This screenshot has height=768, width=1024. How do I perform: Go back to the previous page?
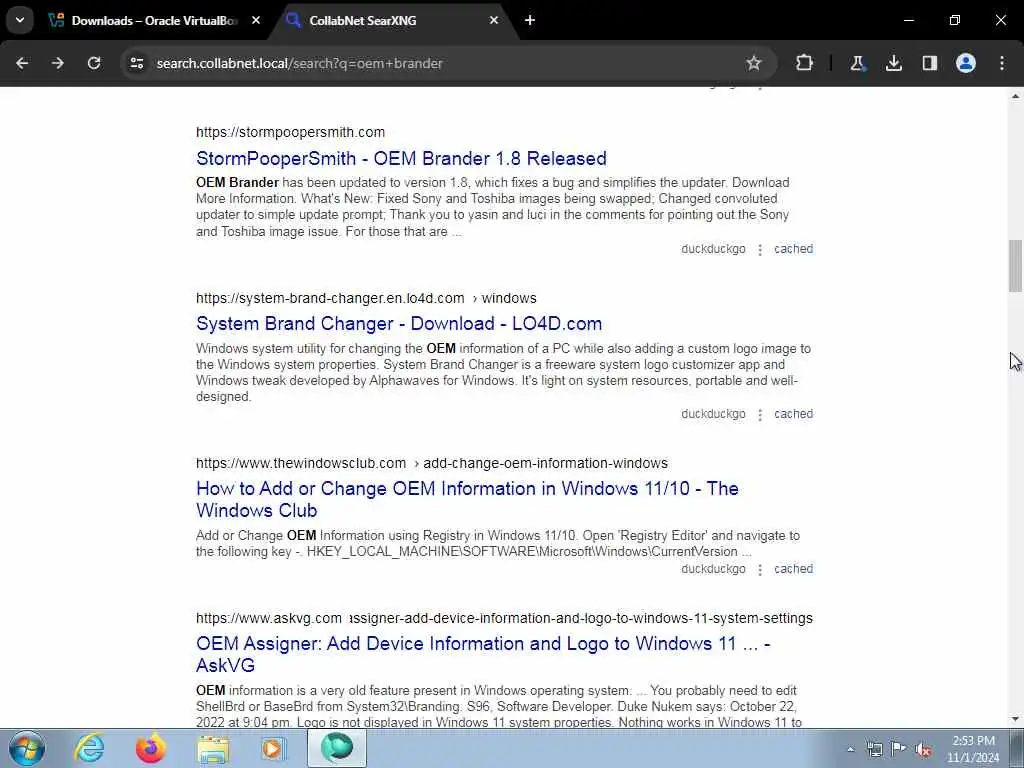tap(22, 63)
